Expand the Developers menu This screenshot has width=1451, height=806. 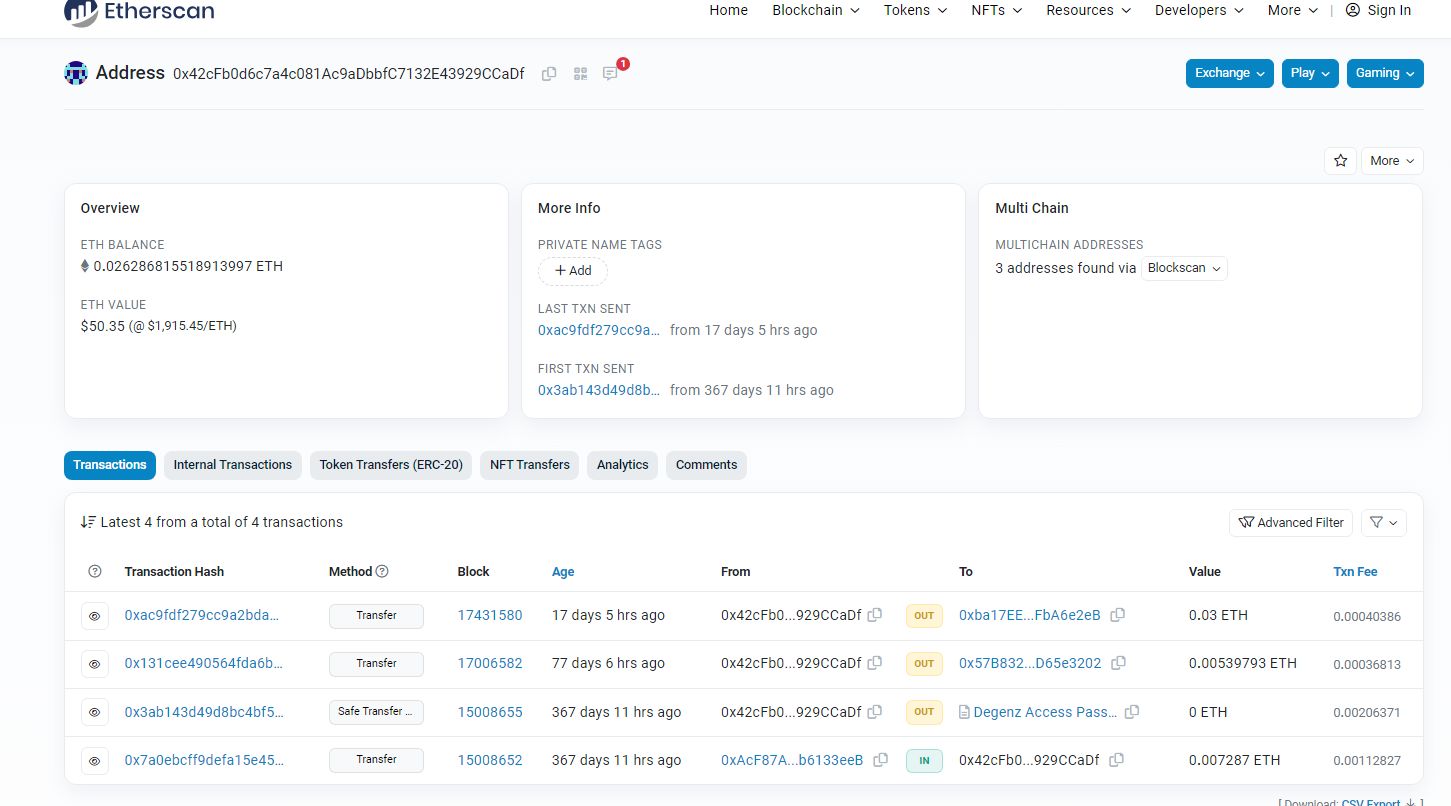1199,10
